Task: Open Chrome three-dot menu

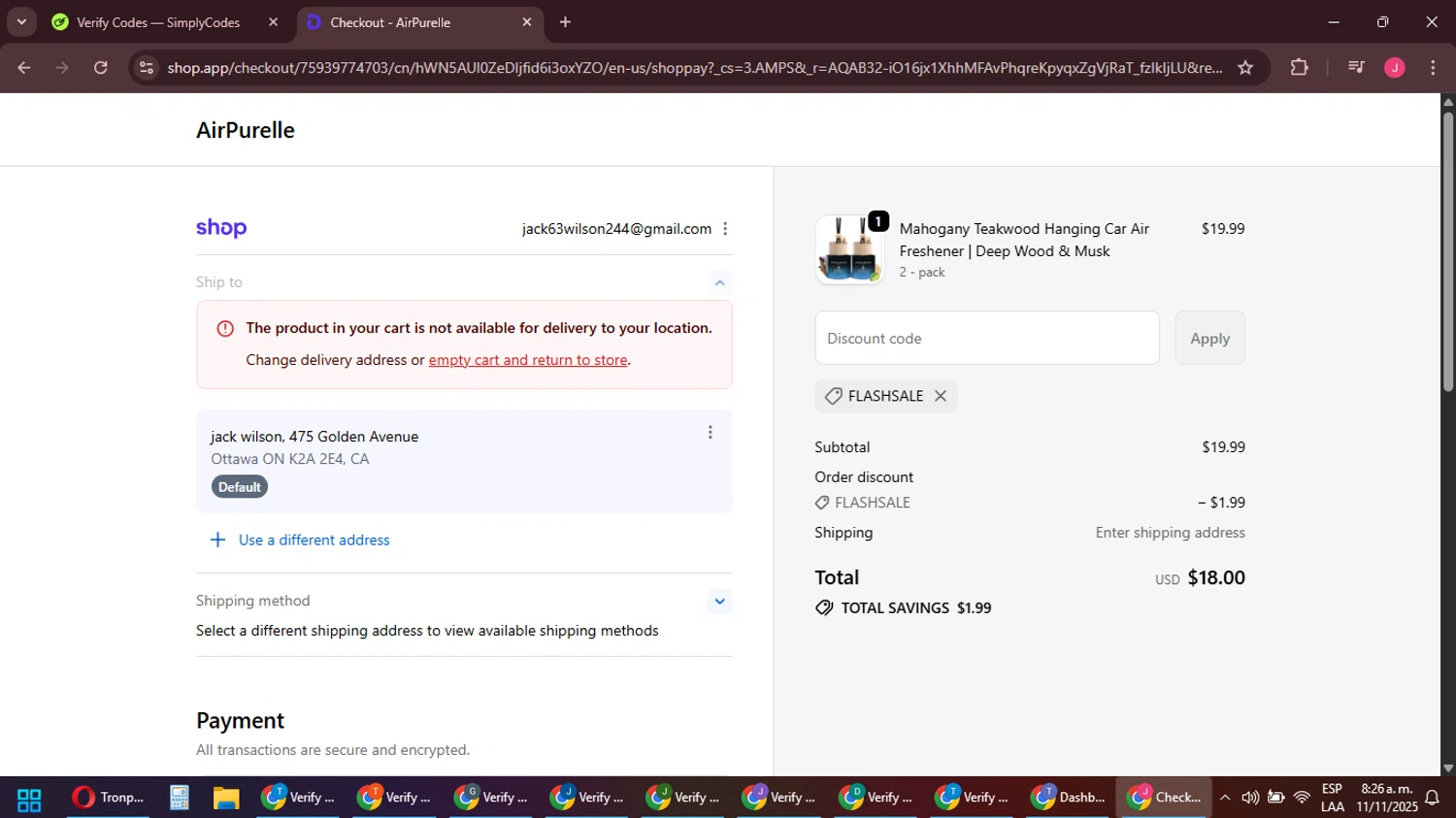Action: coord(1433,68)
